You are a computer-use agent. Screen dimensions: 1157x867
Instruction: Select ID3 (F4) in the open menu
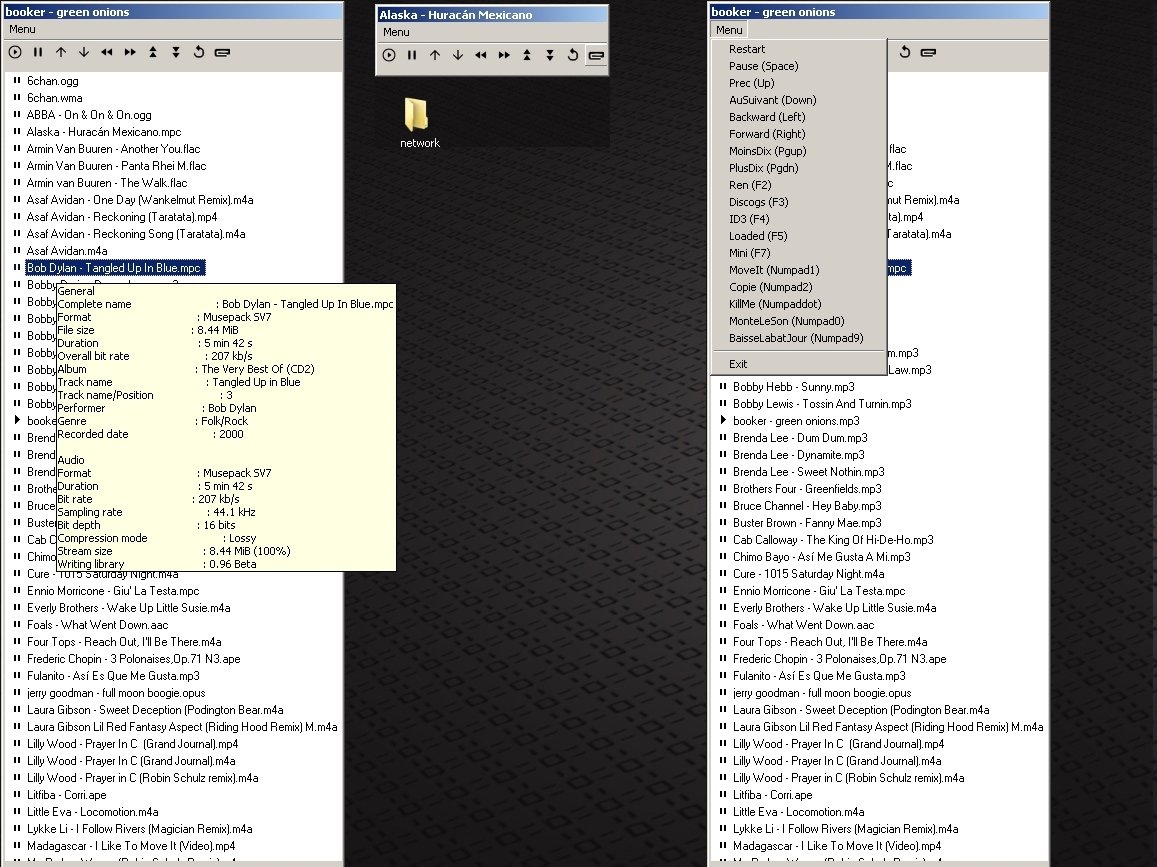(x=749, y=219)
